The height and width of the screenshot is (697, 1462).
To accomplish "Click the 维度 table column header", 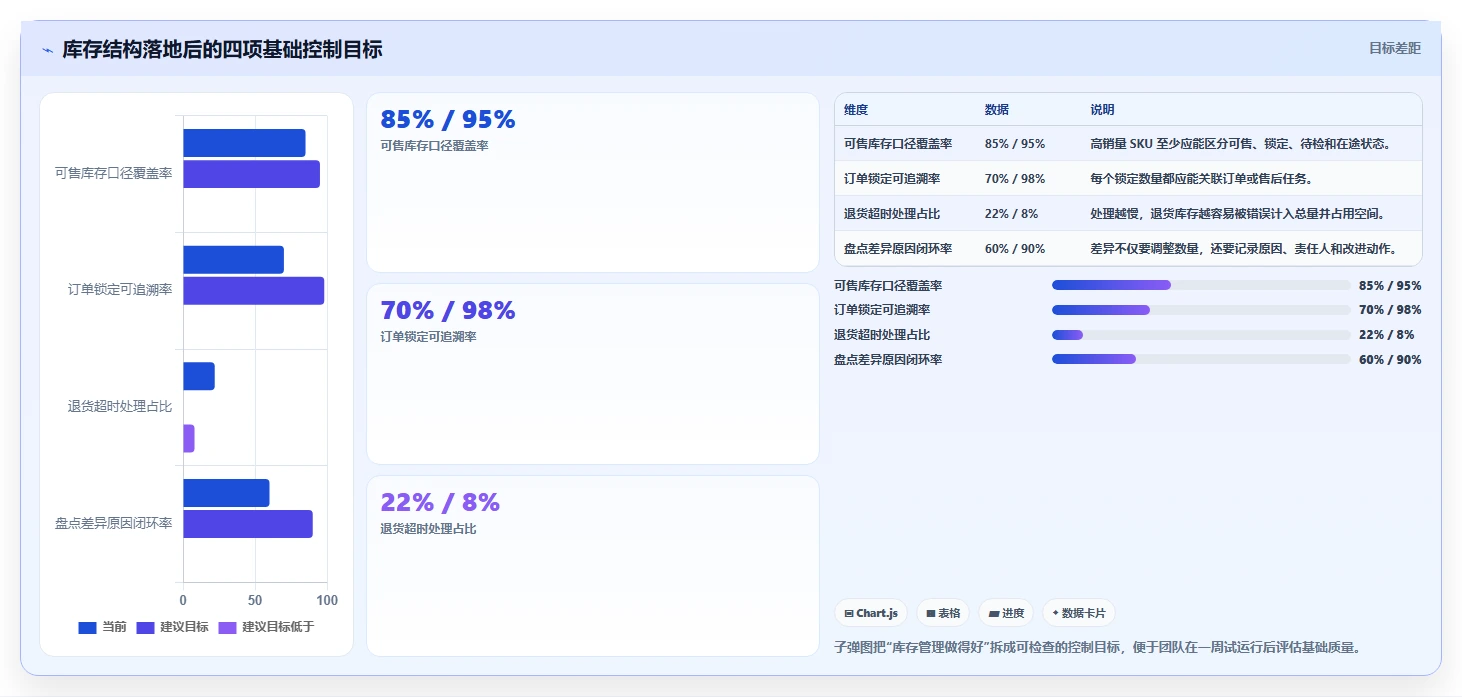I will tap(856, 110).
